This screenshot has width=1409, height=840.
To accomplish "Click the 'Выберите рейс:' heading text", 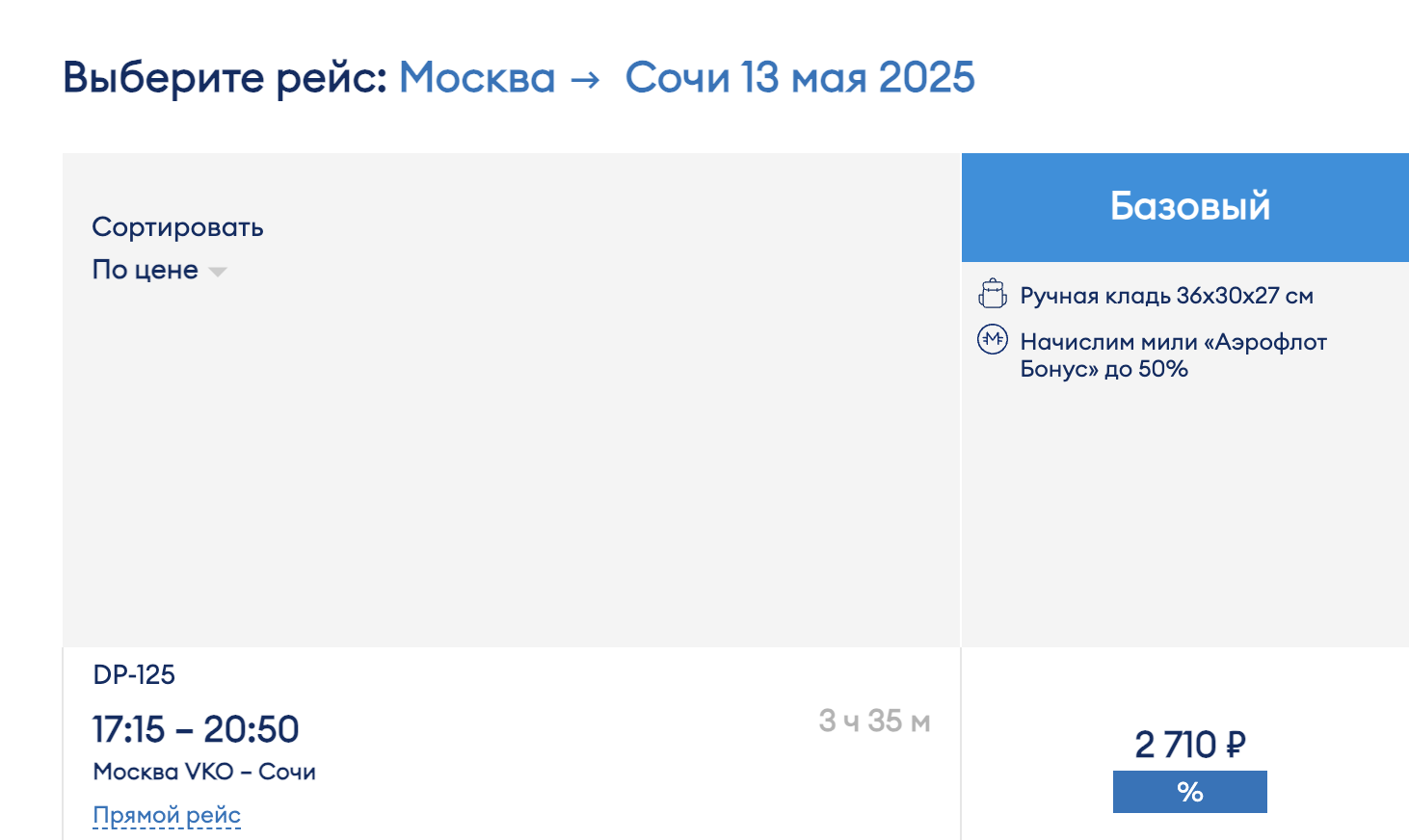I will tap(225, 78).
